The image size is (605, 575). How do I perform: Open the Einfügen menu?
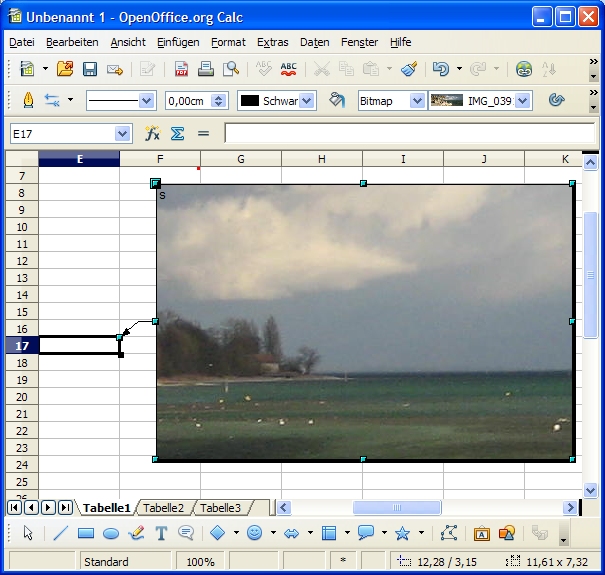point(177,42)
